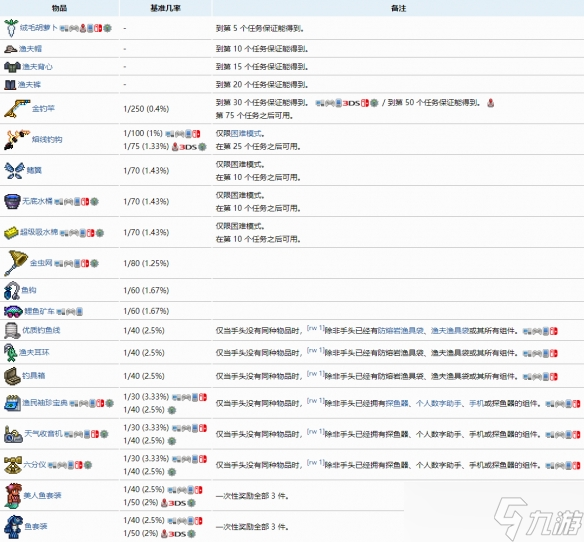Visit the 优质钓鱼线 item link
584x542 pixels.
point(41,330)
